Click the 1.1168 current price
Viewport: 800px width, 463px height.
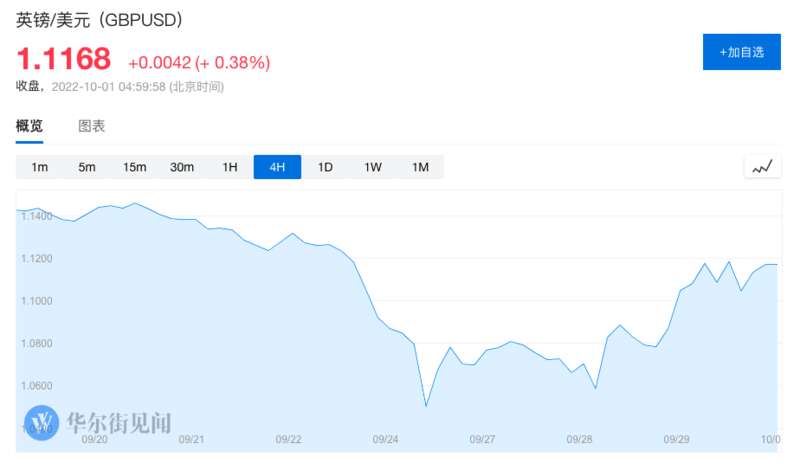63,58
